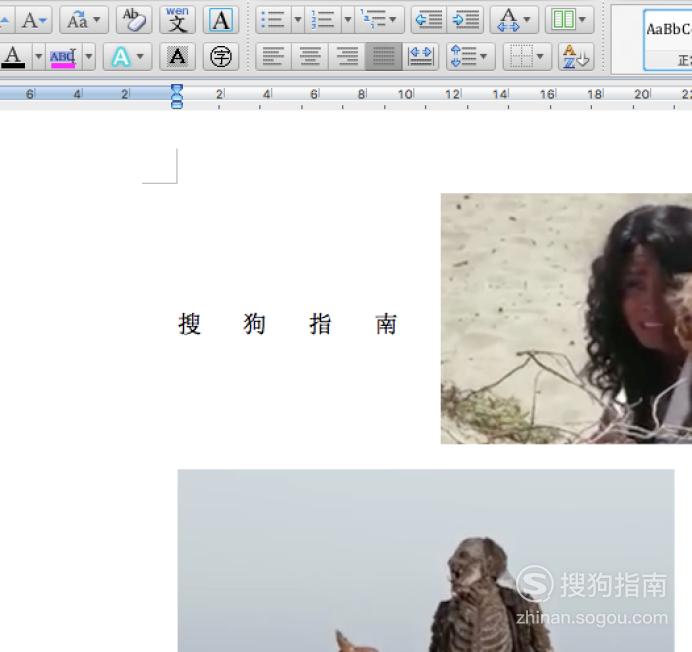692x652 pixels.
Task: Open the text effects button with cyan A
Action: point(127,57)
